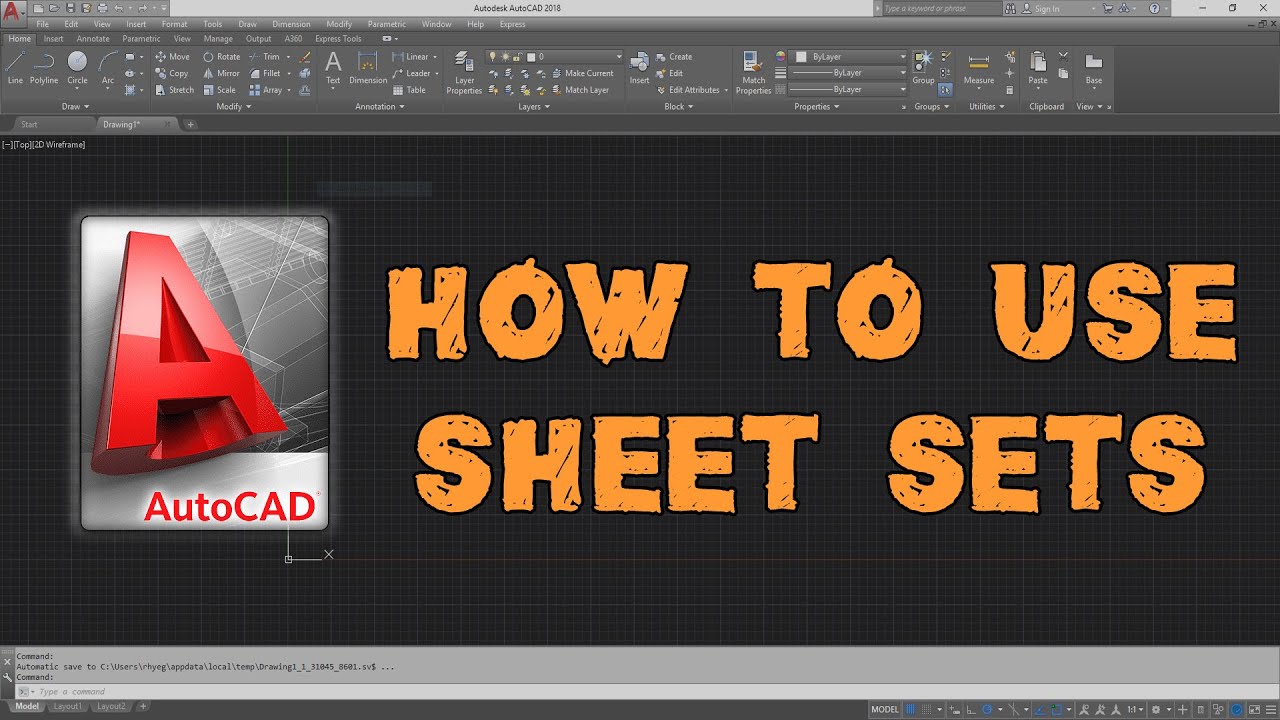Open the linetype ByLayer dropdown
The height and width of the screenshot is (720, 1280).
(x=847, y=89)
